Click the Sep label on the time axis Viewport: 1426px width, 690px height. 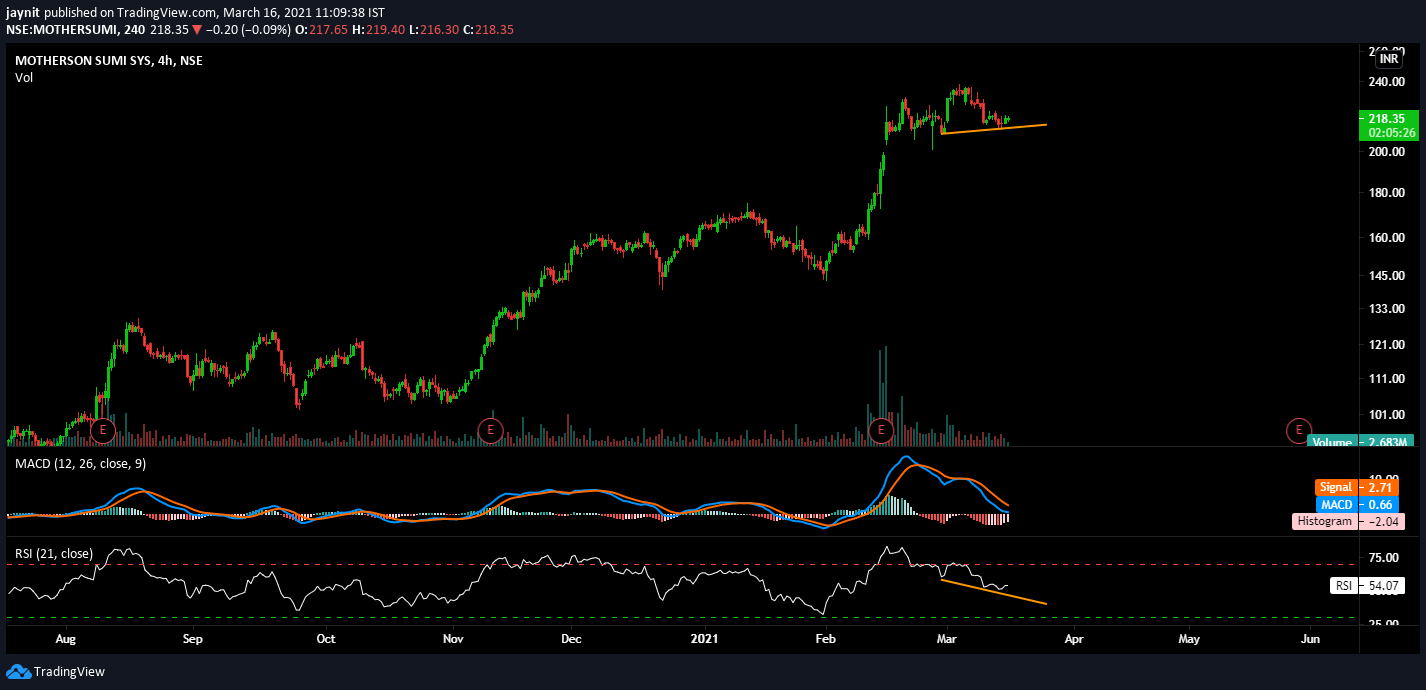tap(193, 637)
